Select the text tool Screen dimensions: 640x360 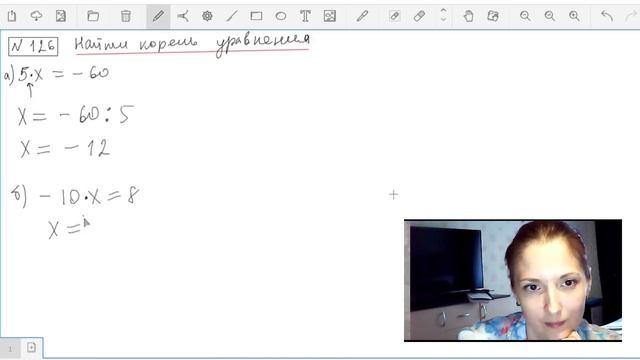pos(305,16)
